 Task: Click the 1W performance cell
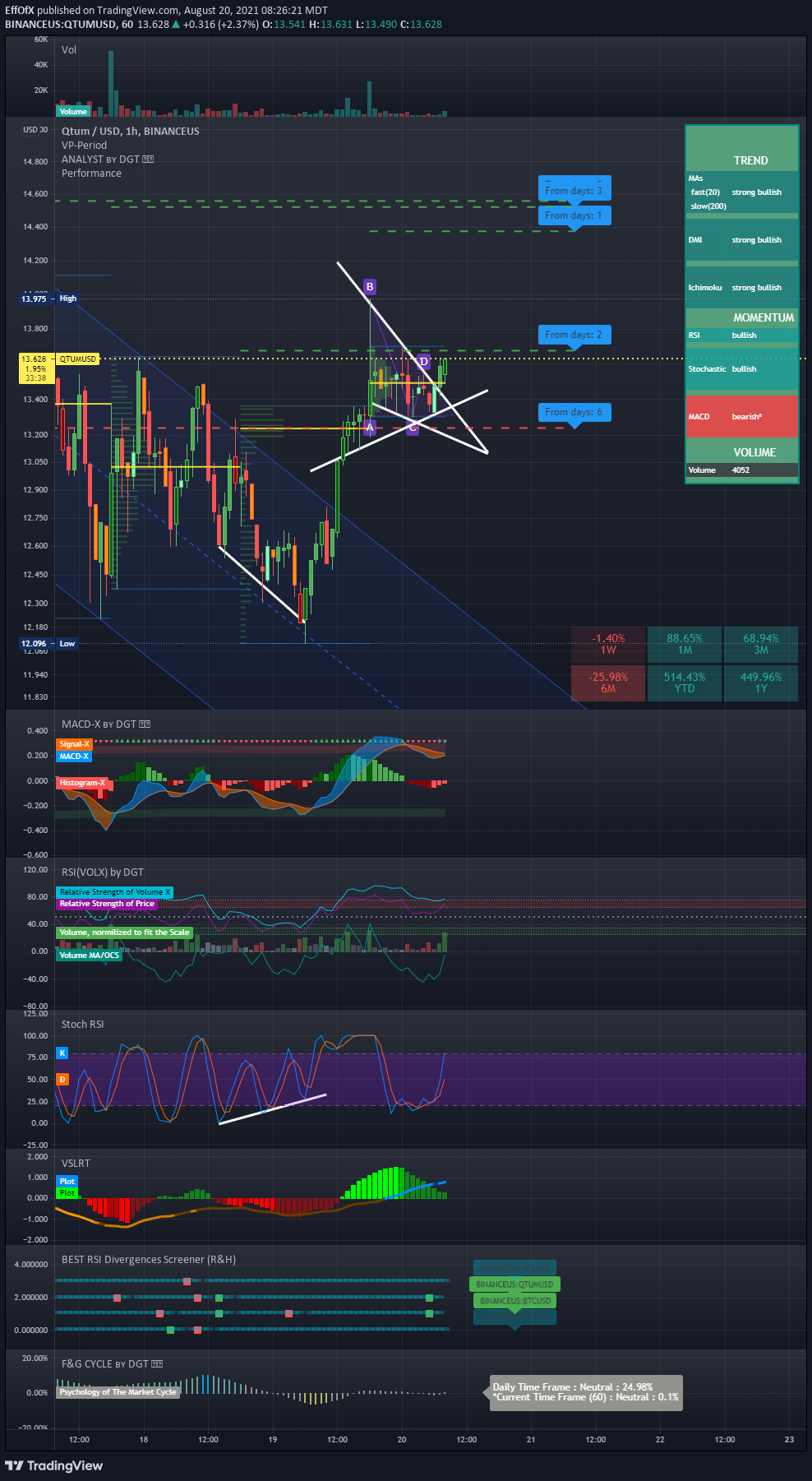click(608, 644)
